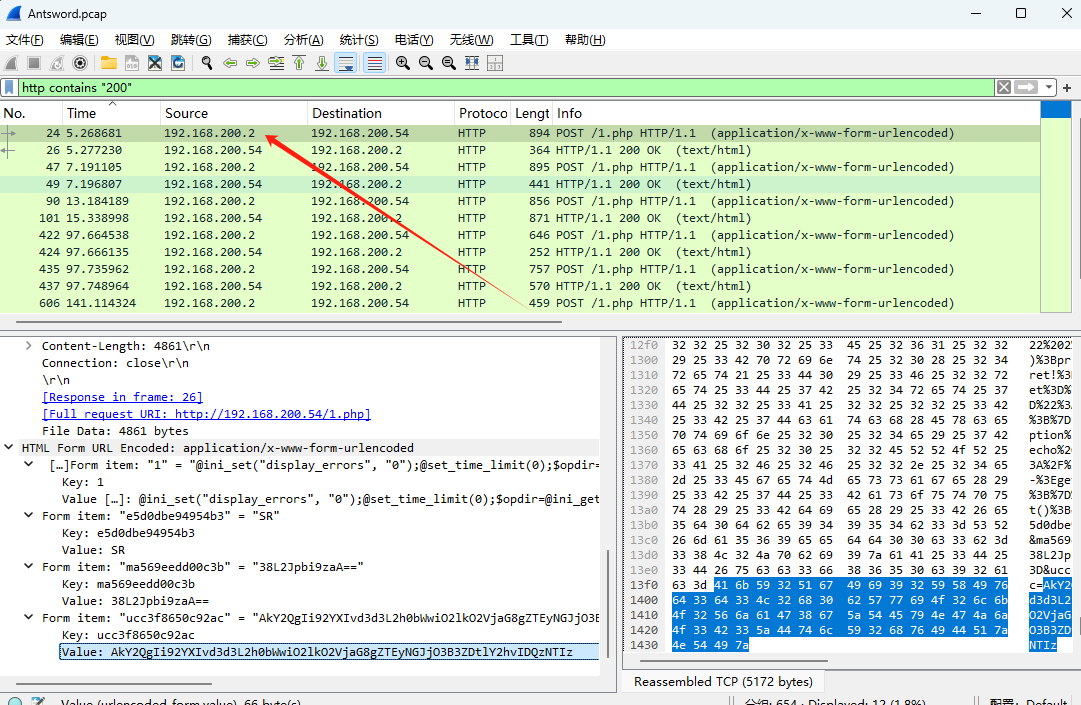Follow the Response in frame: 26 link

[x=123, y=397]
